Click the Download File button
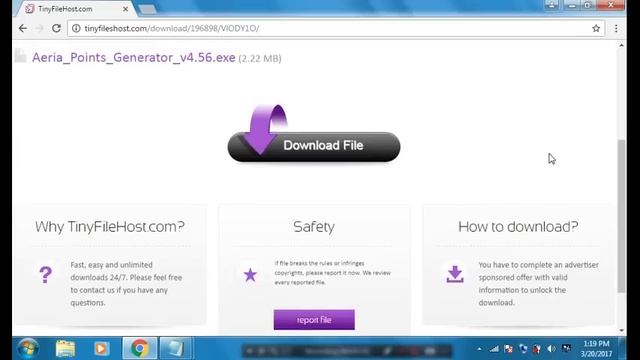Image resolution: width=640 pixels, height=360 pixels. (x=313, y=146)
